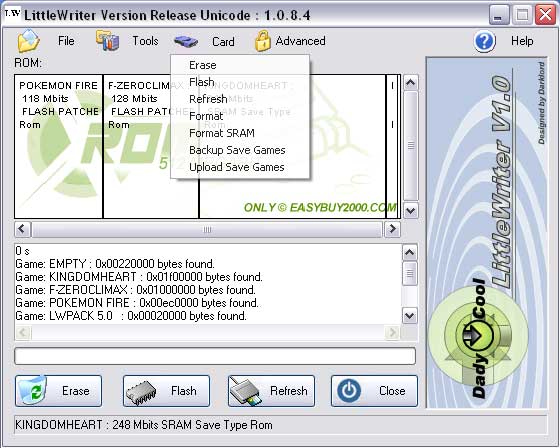
Task: Click the recycle bin icon on Erase button
Action: [32, 390]
